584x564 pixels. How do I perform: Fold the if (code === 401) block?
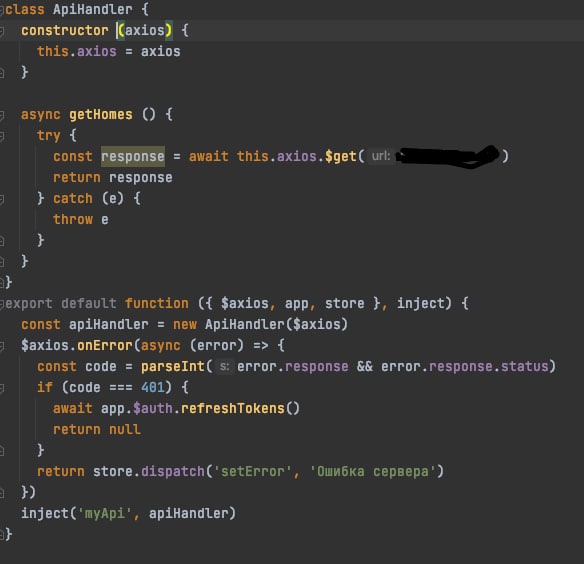[2, 388]
